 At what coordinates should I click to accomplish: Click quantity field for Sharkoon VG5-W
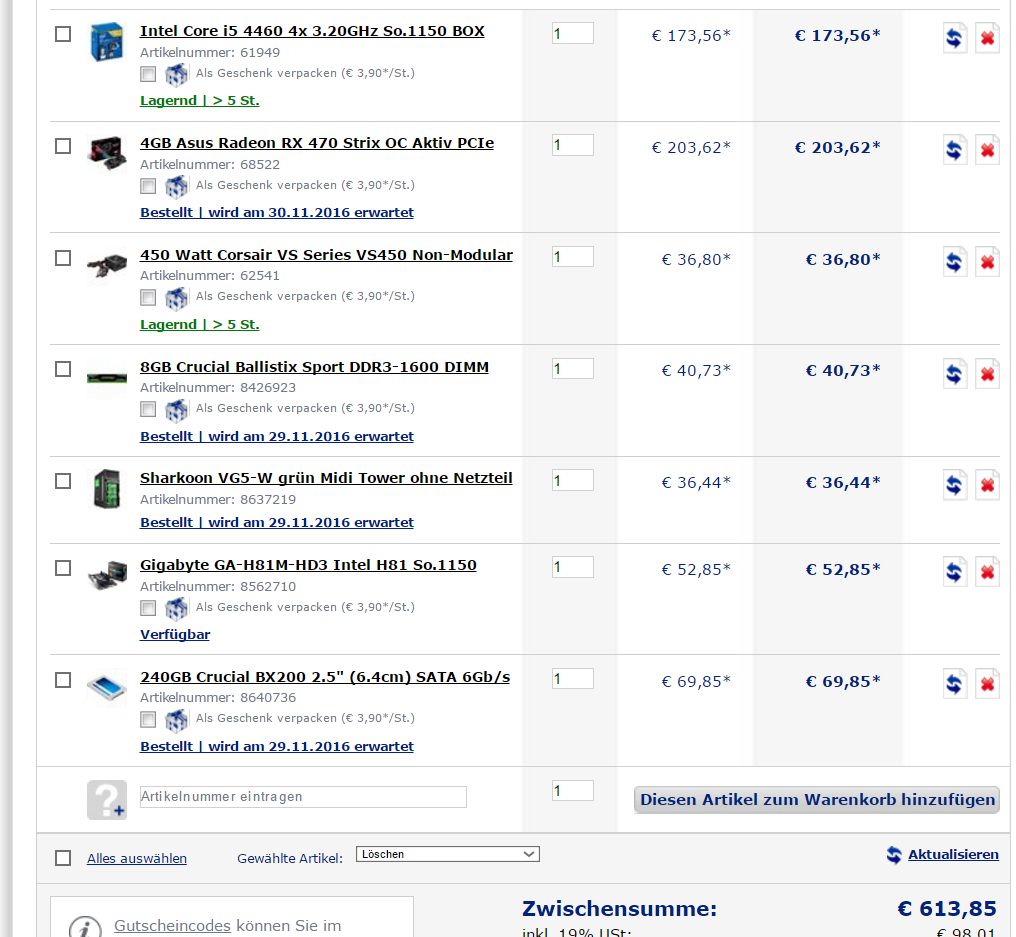(x=573, y=481)
